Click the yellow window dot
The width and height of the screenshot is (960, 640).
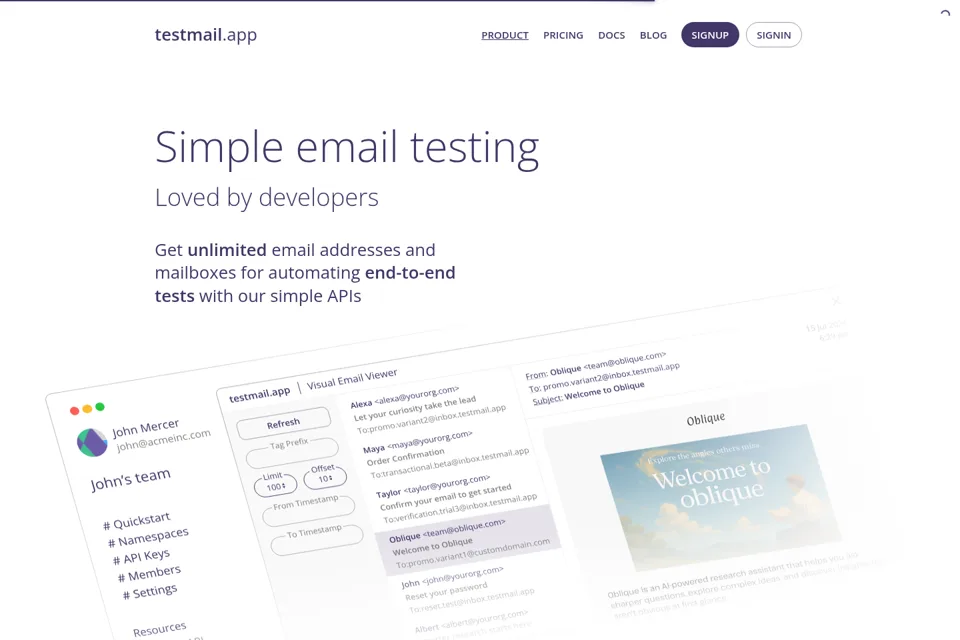point(87,408)
